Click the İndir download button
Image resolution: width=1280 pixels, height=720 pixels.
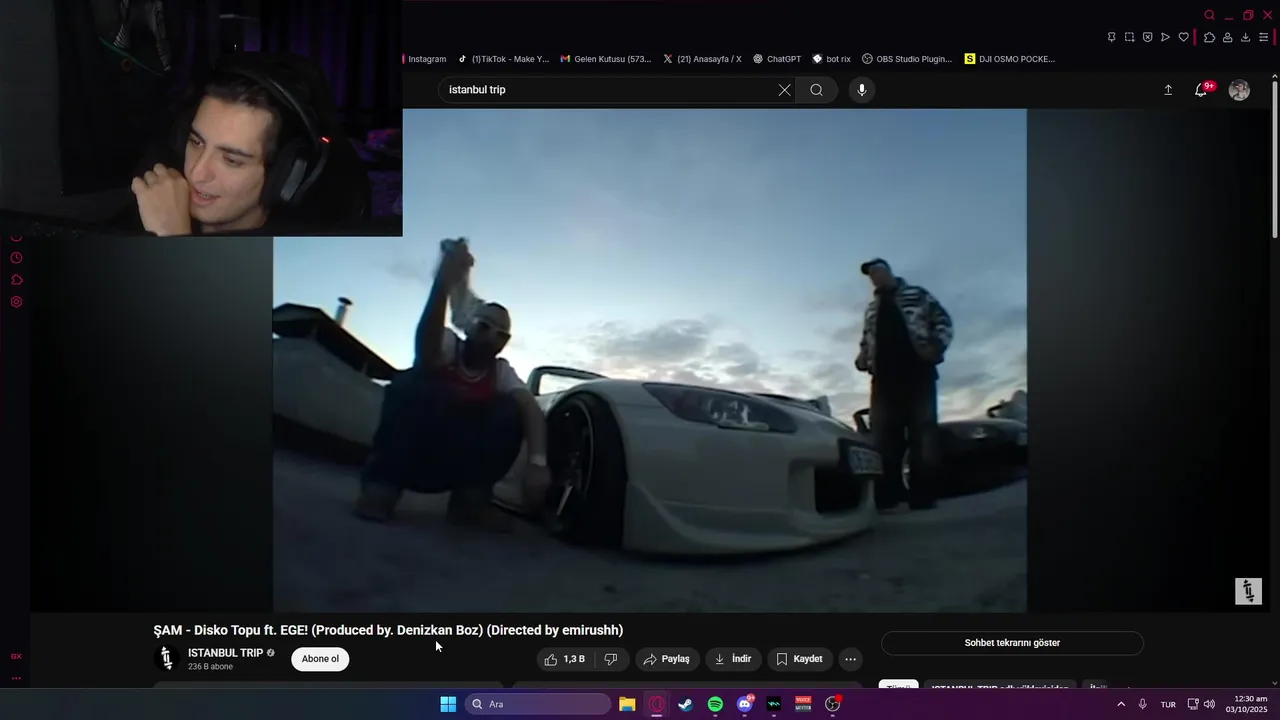point(733,659)
